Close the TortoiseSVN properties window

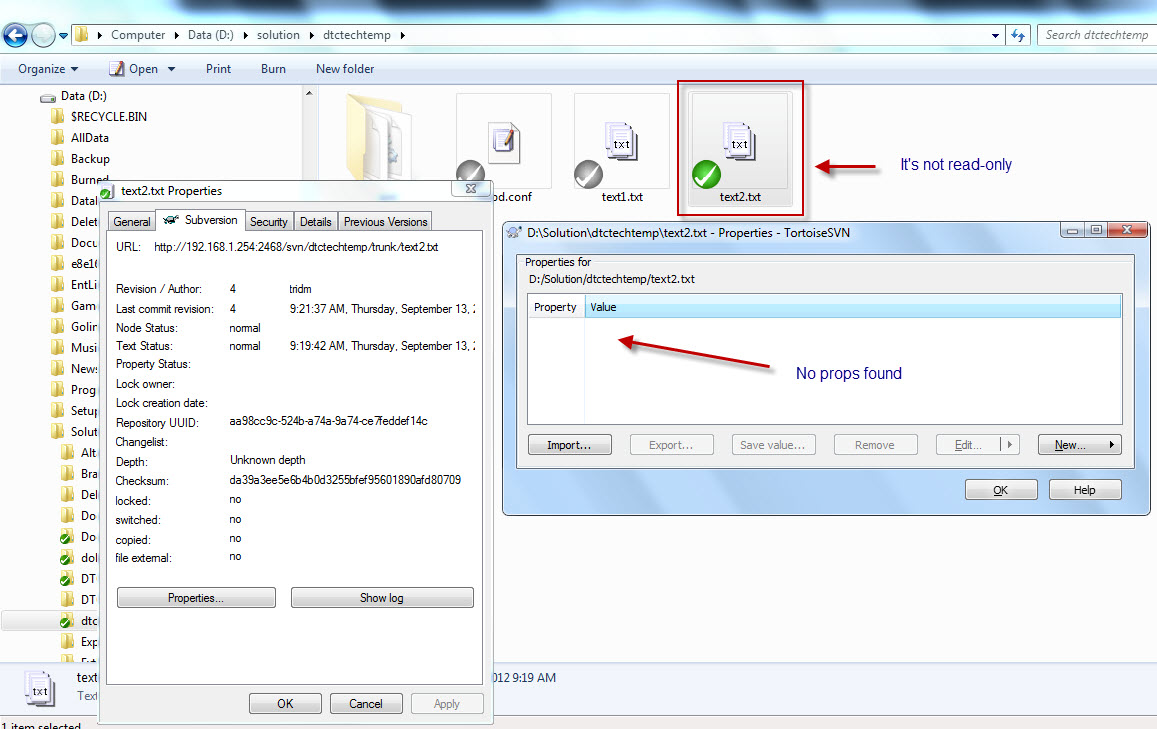(x=1127, y=229)
